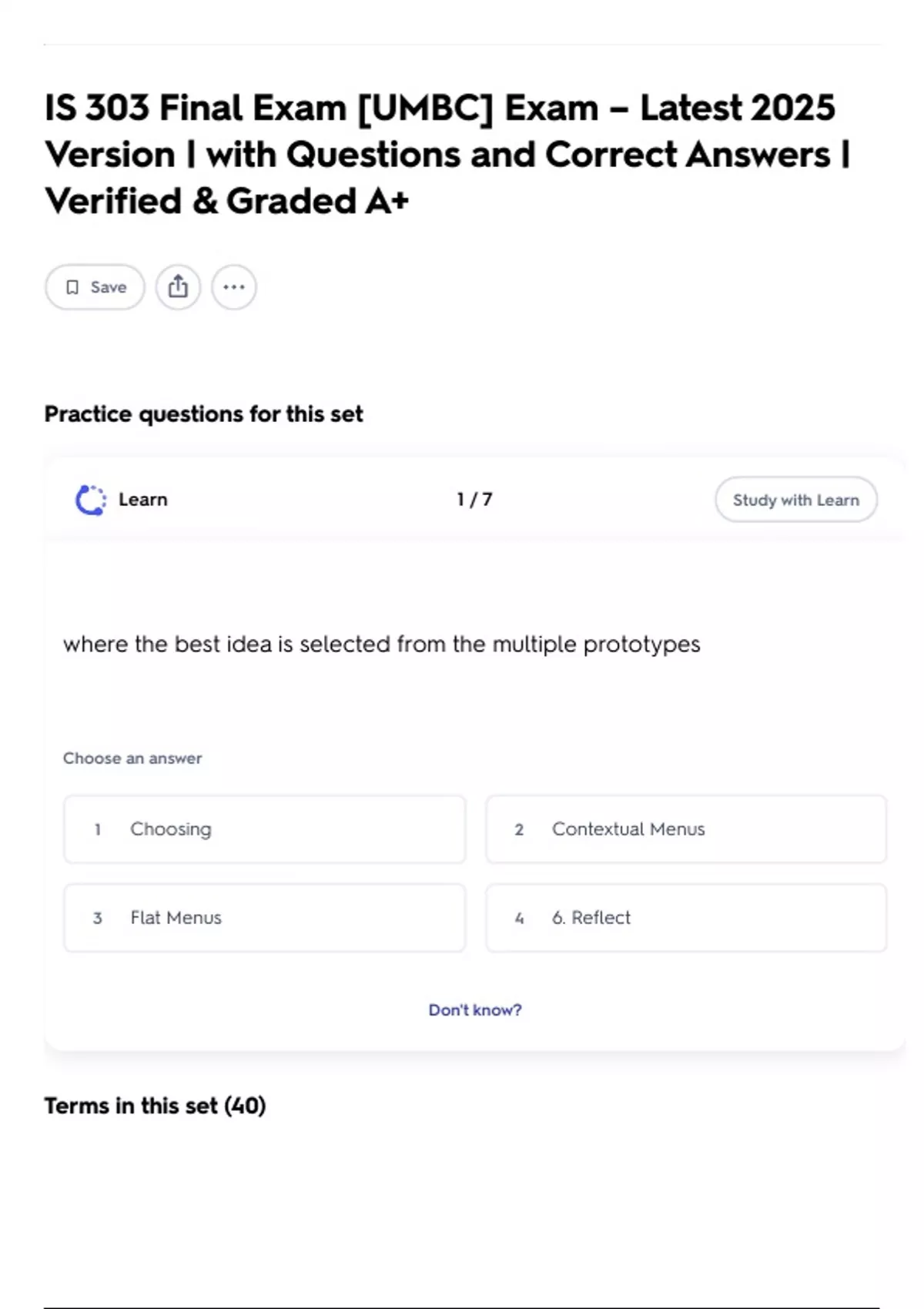Click the bookmark icon inside Save

click(x=72, y=287)
